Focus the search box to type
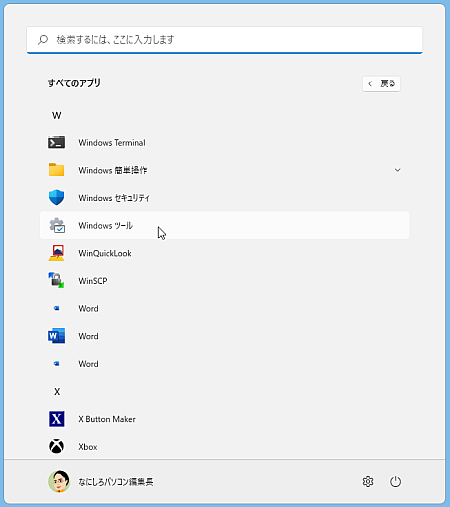Image resolution: width=450 pixels, height=507 pixels. [225, 40]
